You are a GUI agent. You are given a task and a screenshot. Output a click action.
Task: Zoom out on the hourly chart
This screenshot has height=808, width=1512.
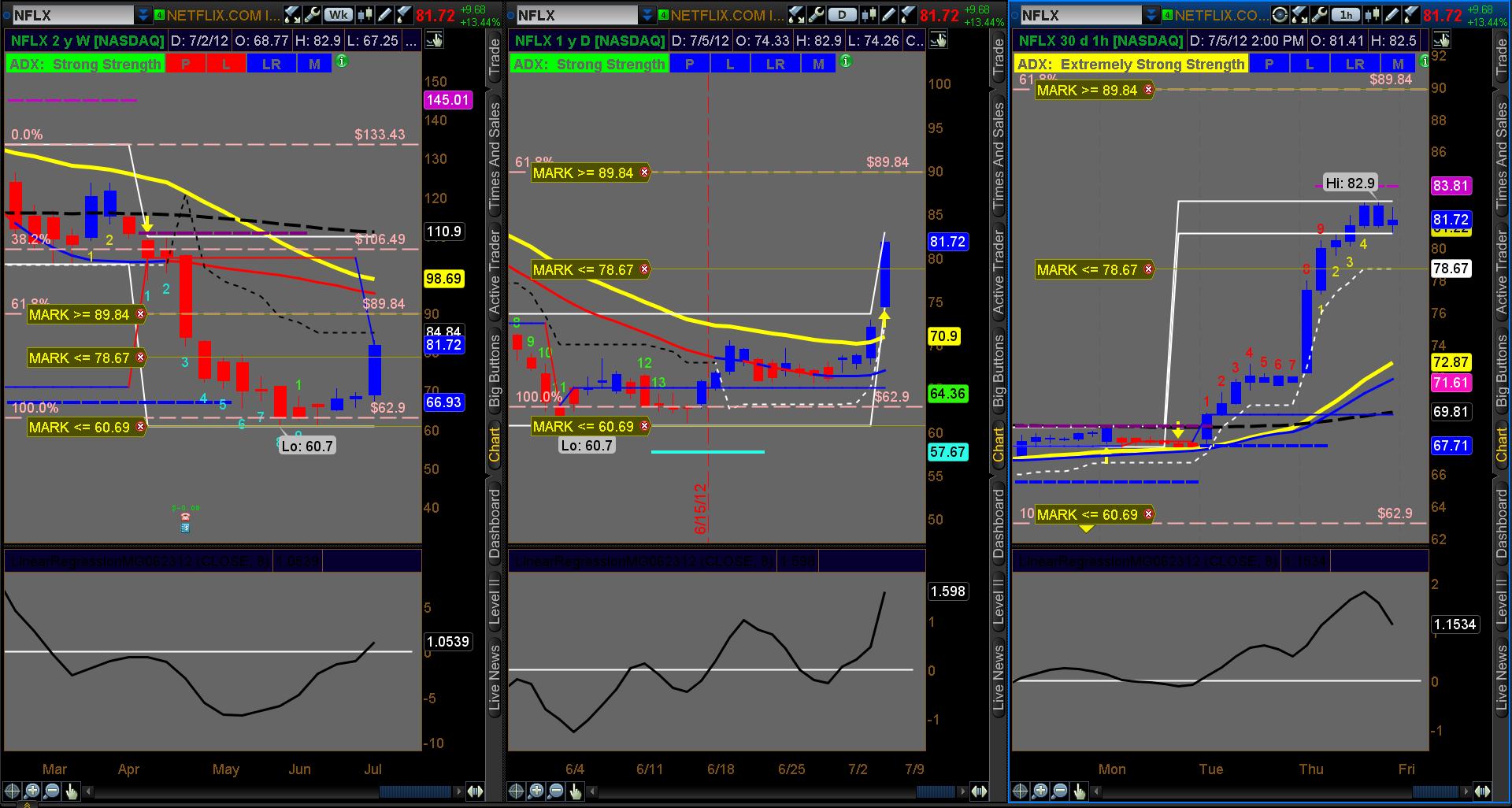[x=1060, y=791]
